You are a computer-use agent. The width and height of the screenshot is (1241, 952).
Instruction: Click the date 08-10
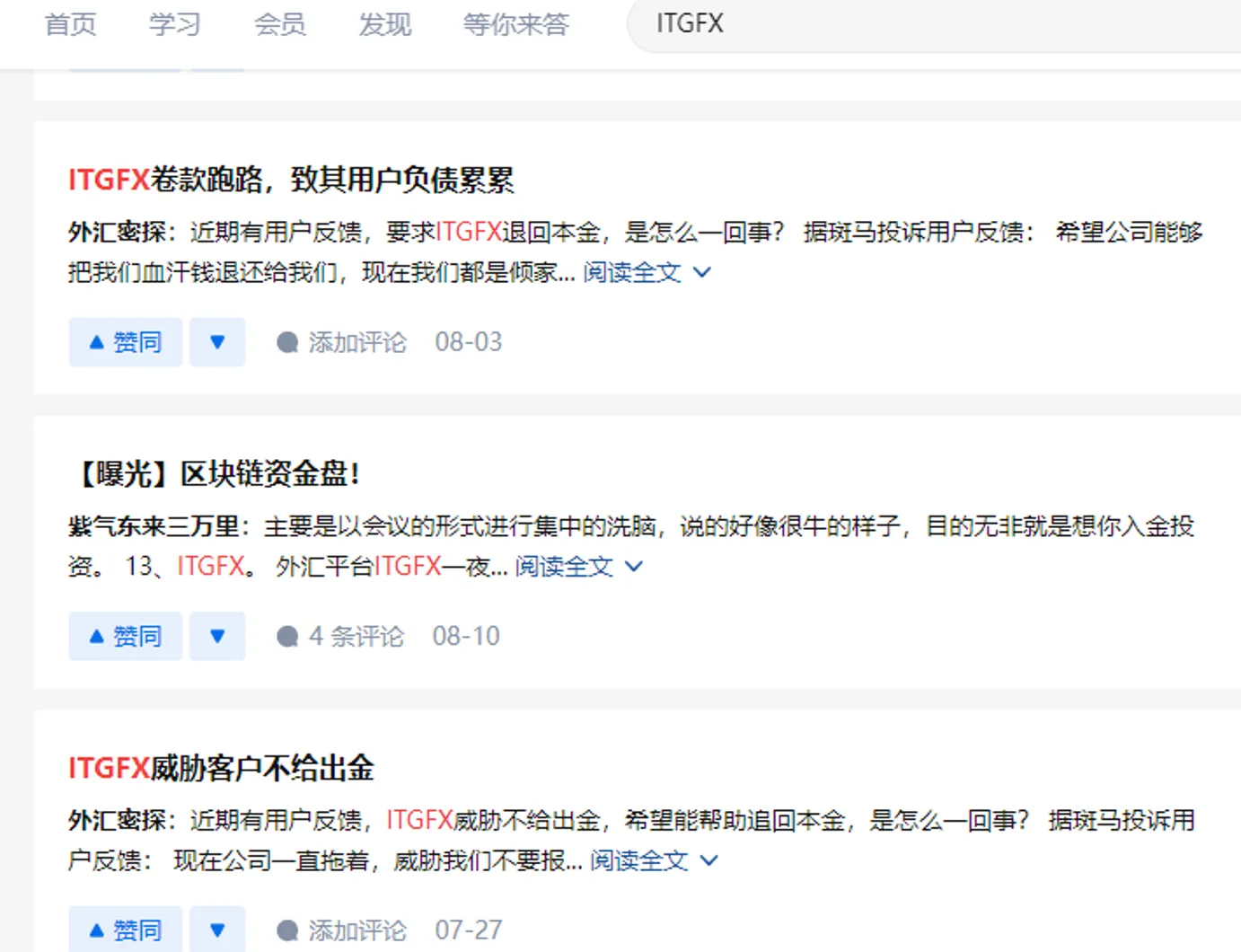[x=466, y=636]
